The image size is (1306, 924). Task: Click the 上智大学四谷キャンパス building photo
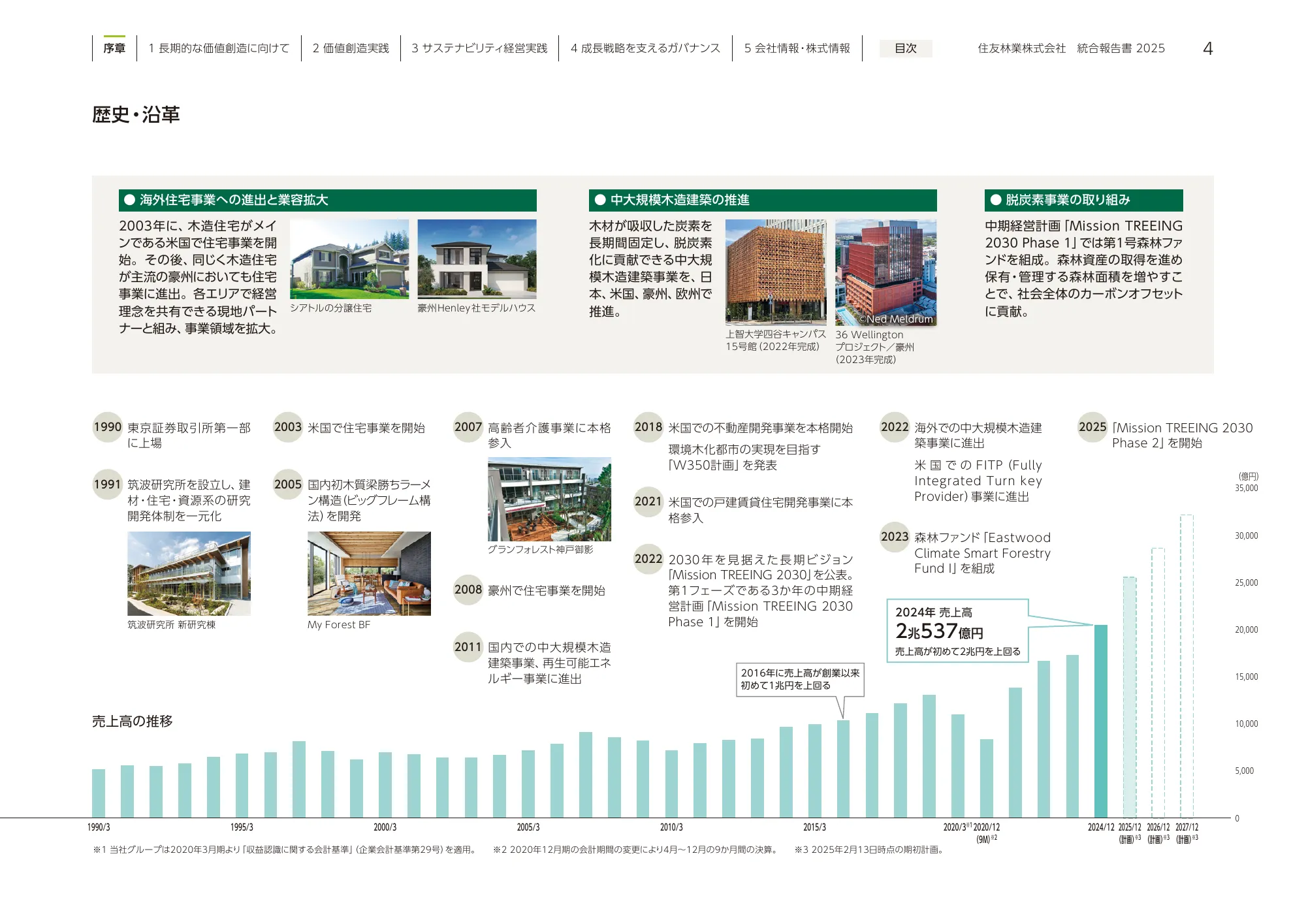tap(777, 271)
